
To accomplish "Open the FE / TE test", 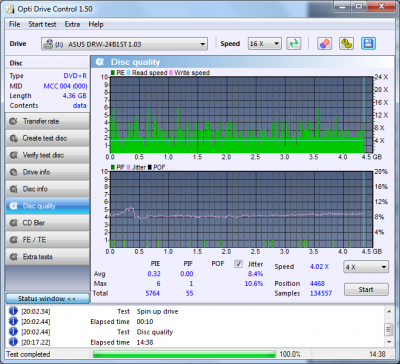I will point(47,240).
